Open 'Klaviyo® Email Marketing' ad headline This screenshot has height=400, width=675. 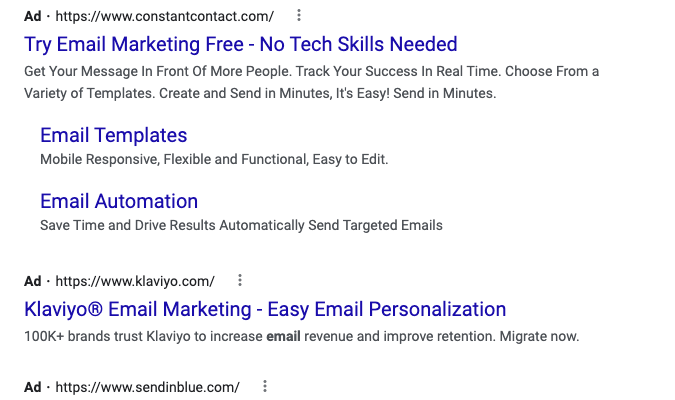[x=265, y=309]
